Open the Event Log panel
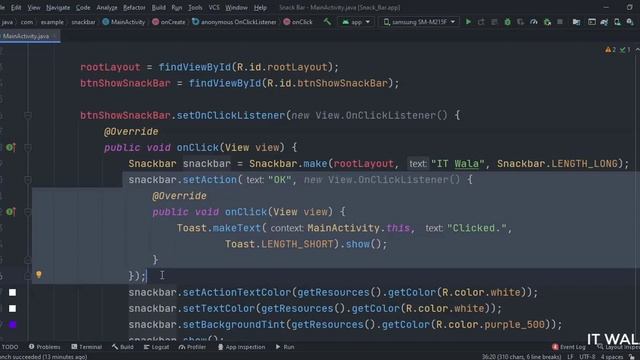Viewport: 640px width, 360px height. point(569,347)
